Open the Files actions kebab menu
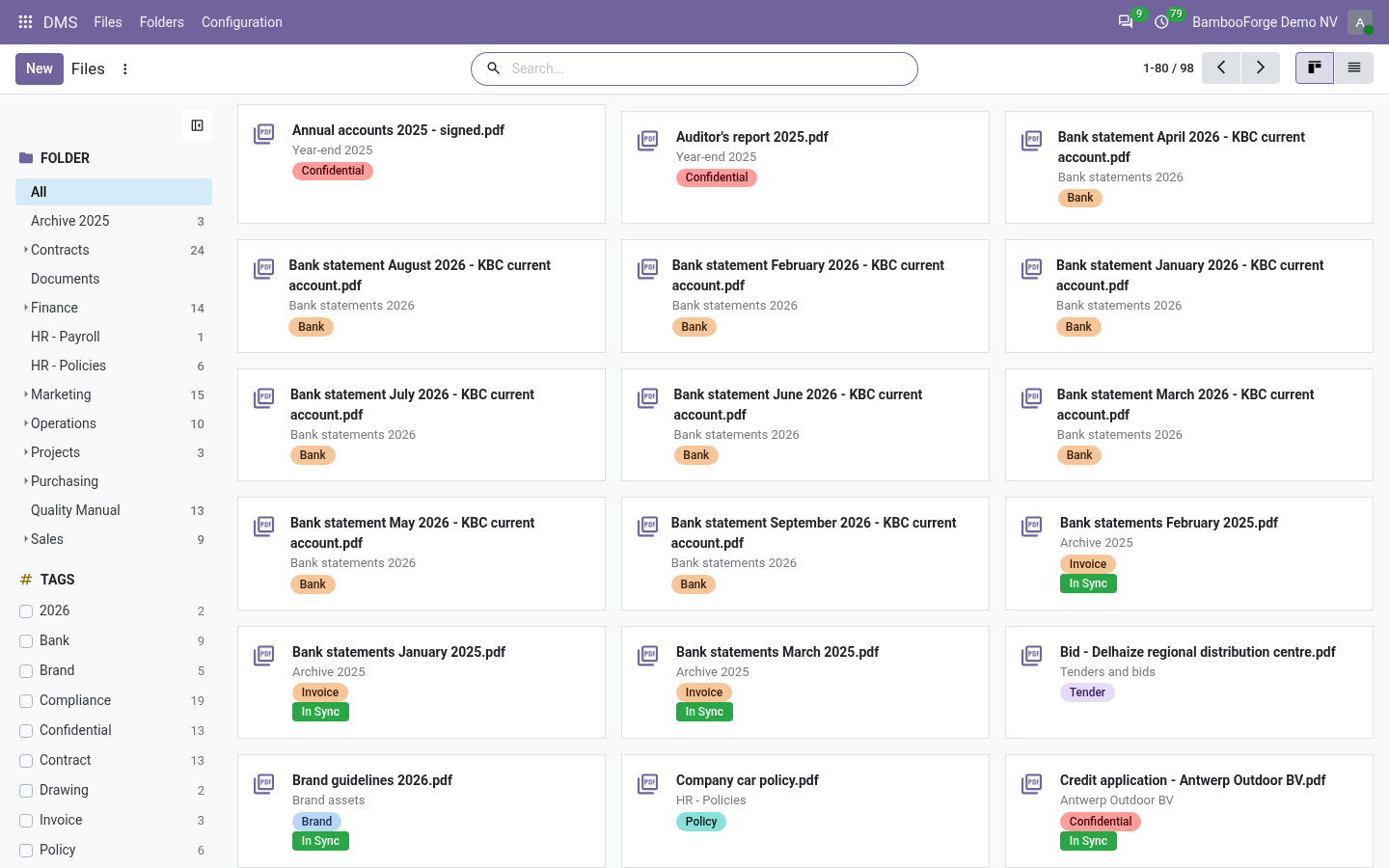 point(124,68)
